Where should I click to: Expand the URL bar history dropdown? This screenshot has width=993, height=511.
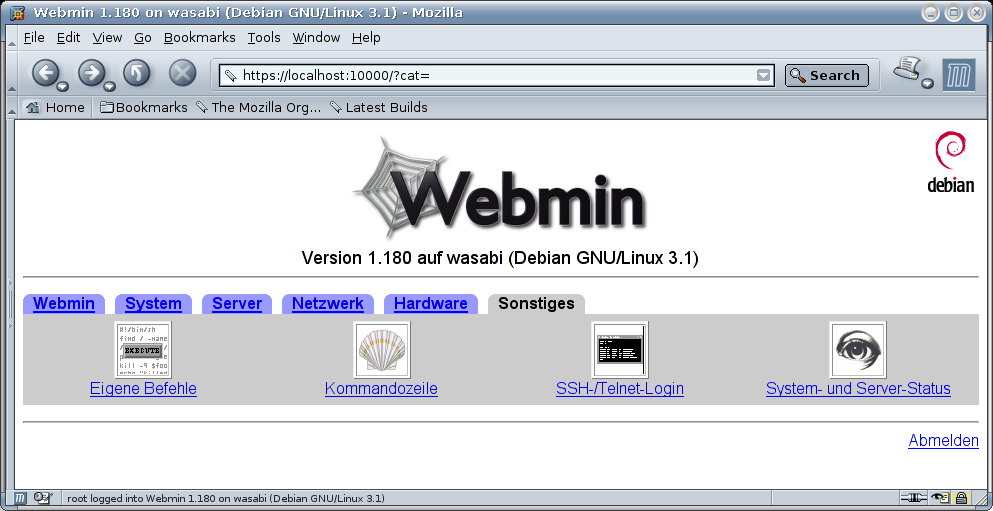[x=764, y=75]
